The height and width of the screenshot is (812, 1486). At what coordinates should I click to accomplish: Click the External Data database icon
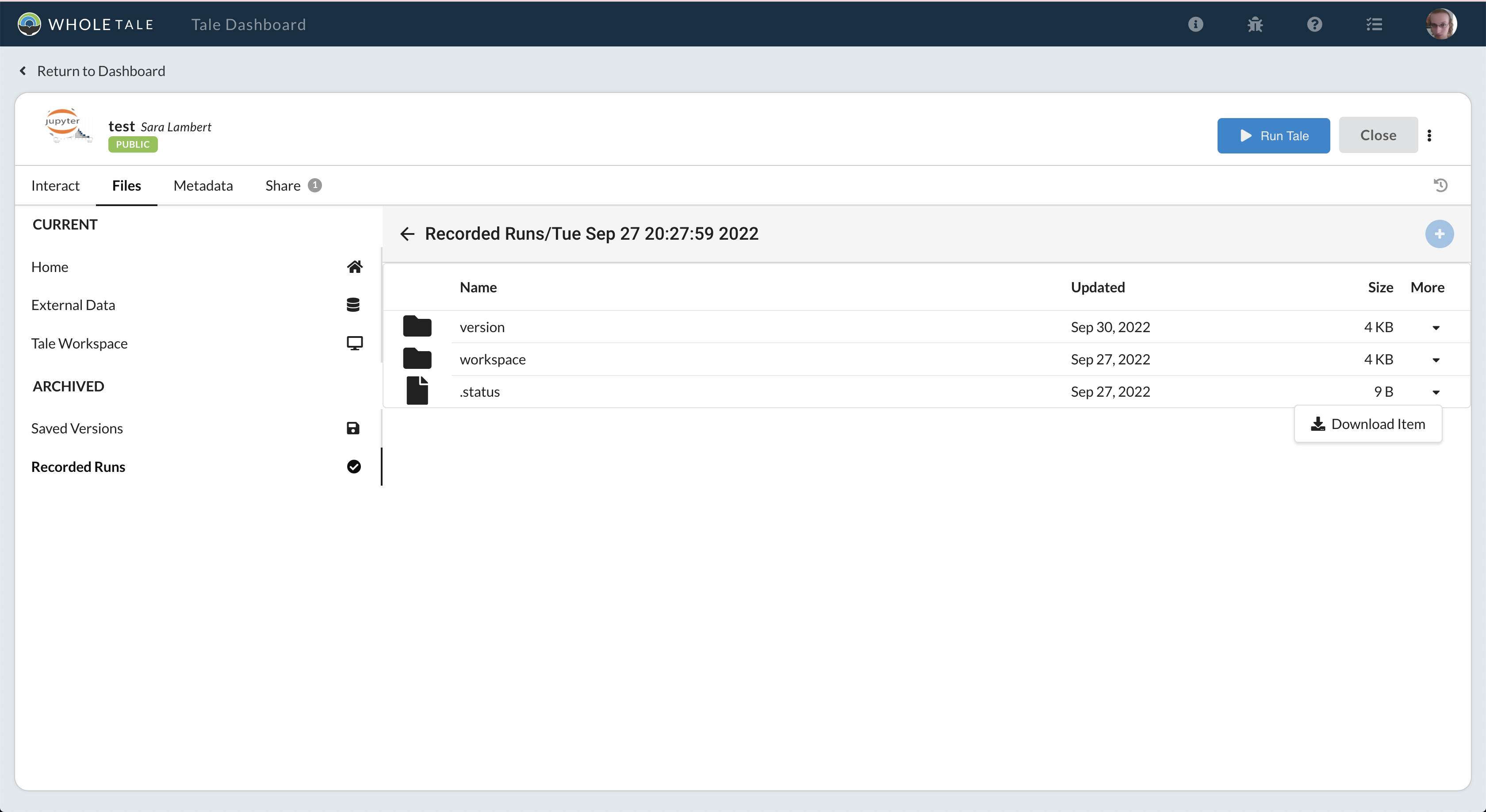click(354, 304)
